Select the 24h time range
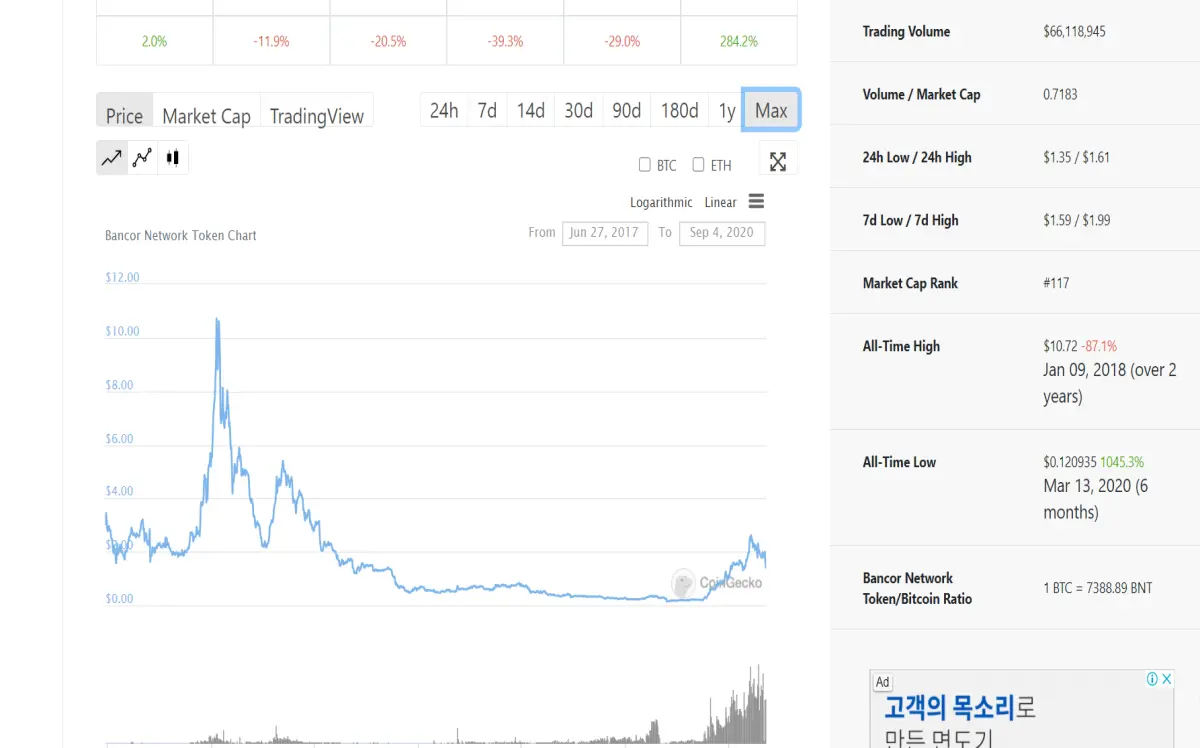This screenshot has height=748, width=1200. 444,110
